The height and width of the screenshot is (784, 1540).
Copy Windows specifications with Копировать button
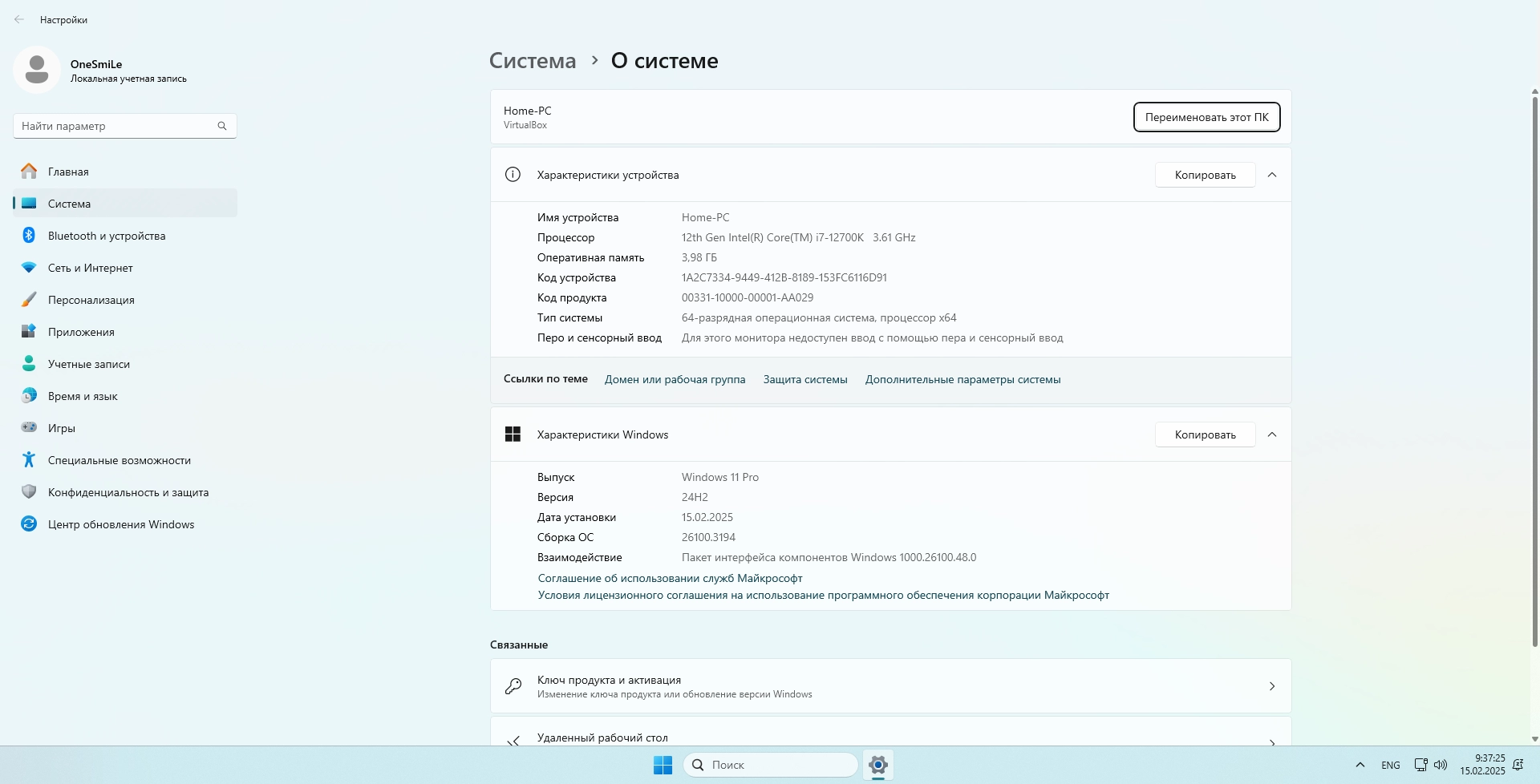pos(1205,434)
